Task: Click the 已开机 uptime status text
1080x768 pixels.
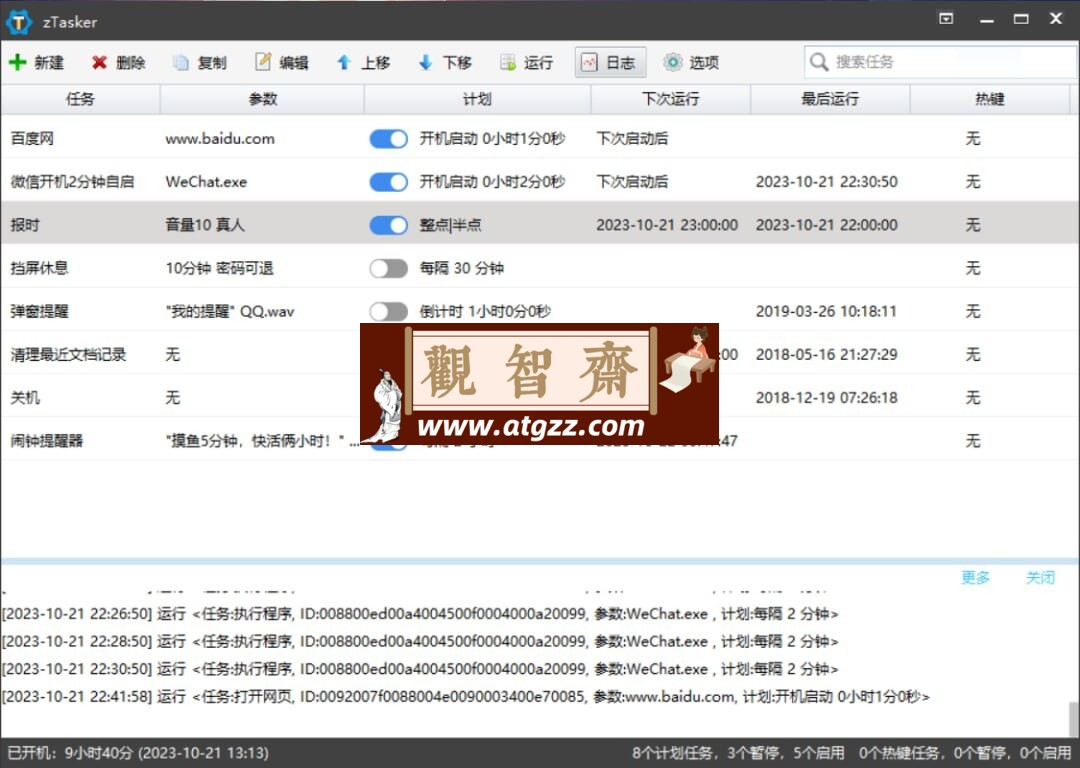Action: [x=138, y=753]
